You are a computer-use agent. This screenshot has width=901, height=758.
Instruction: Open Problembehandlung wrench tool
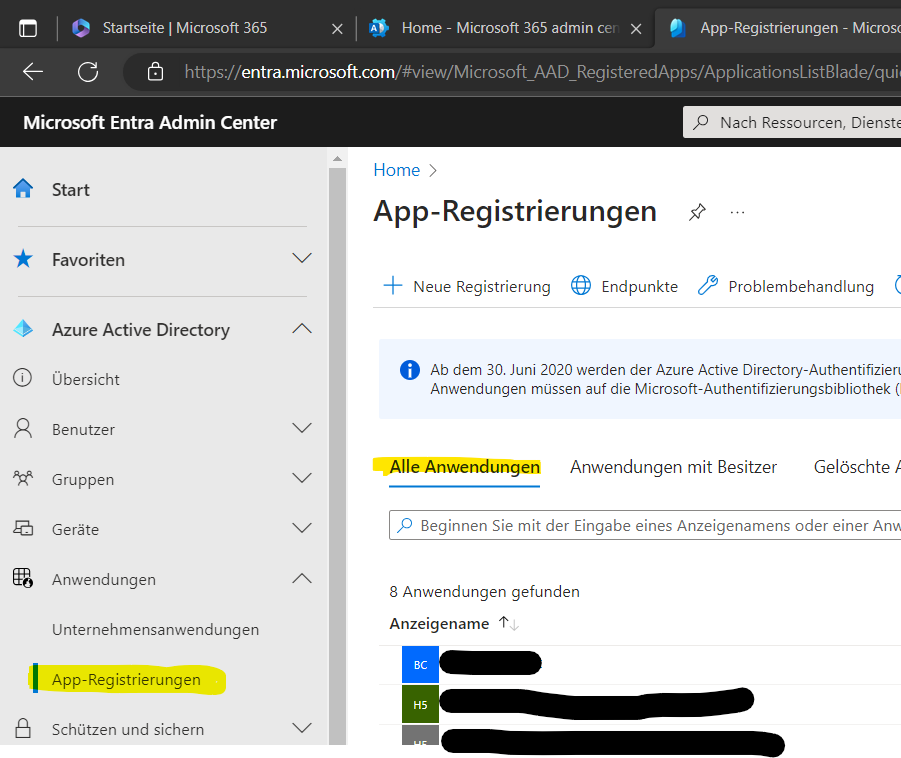point(785,286)
